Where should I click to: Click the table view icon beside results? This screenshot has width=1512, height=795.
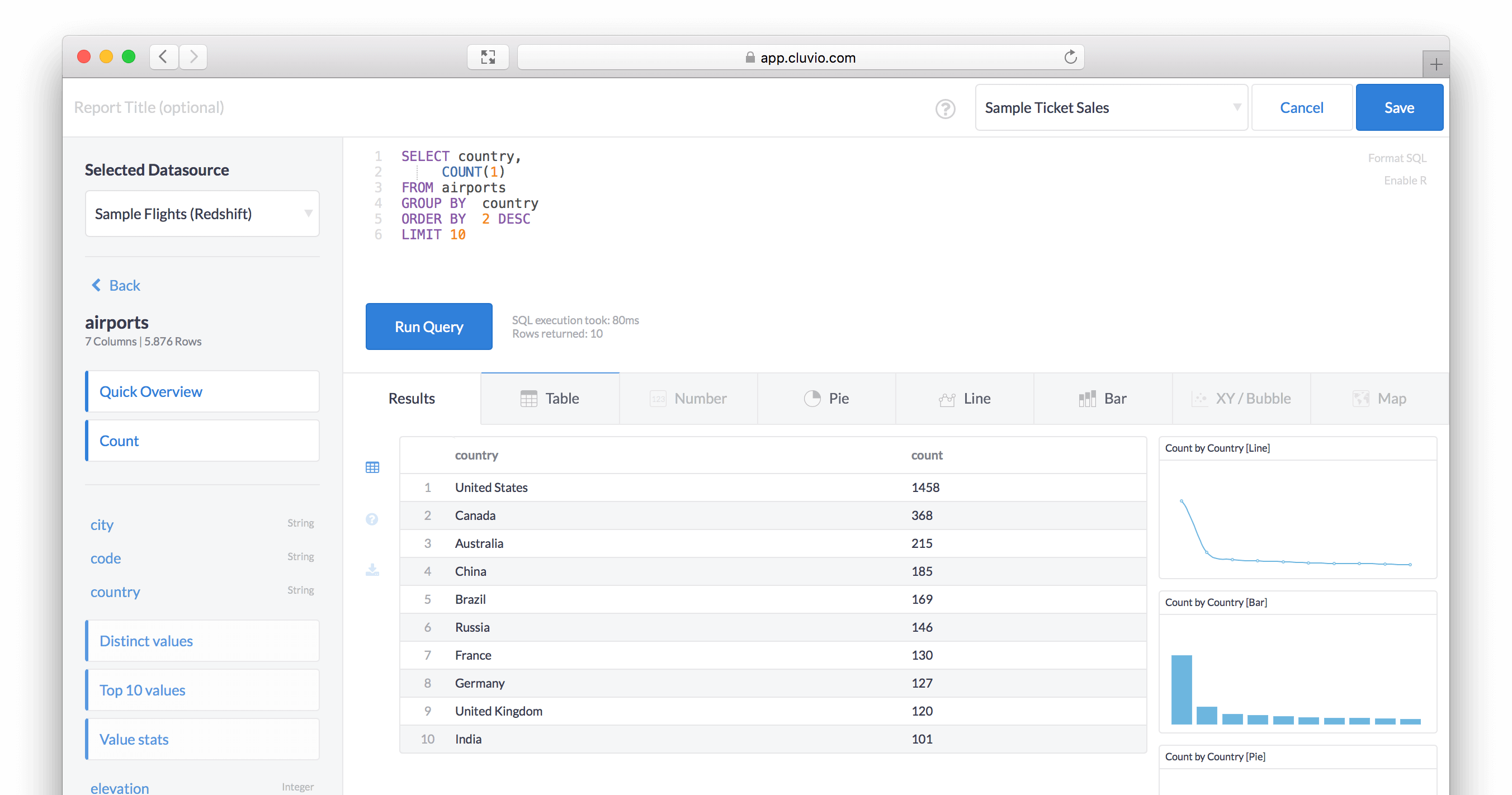coord(372,467)
